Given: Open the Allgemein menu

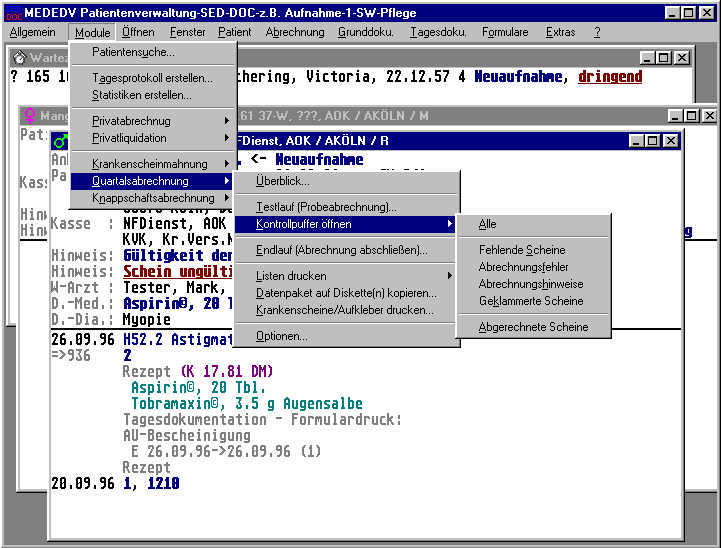Looking at the screenshot, I should click(x=32, y=32).
